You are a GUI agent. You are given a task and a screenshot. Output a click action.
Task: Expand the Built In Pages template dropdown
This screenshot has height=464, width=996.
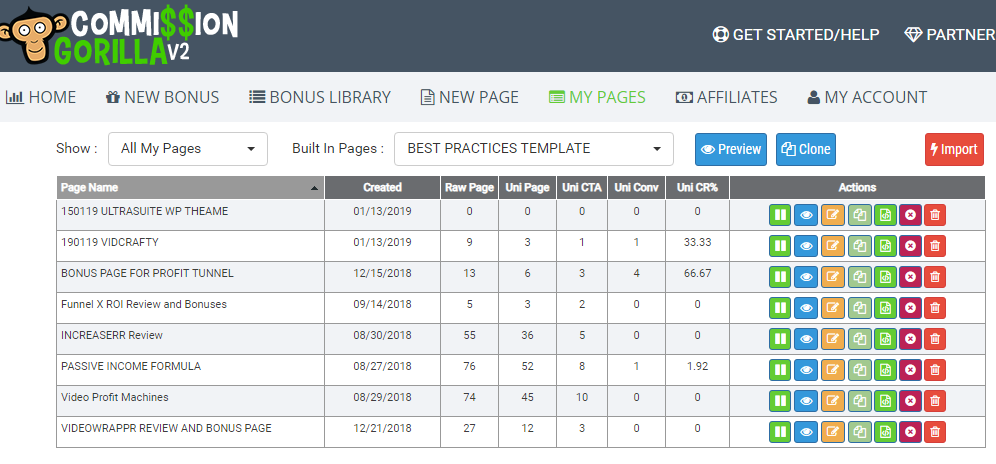(x=534, y=149)
